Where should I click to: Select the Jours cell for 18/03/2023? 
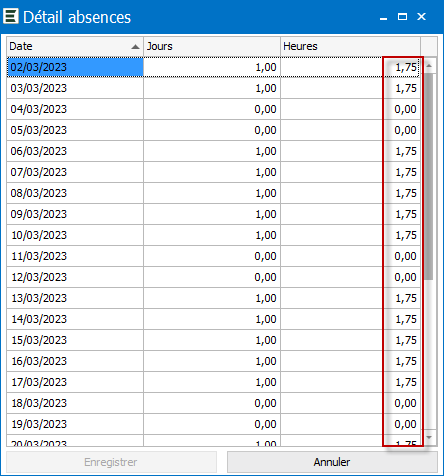tap(212, 403)
